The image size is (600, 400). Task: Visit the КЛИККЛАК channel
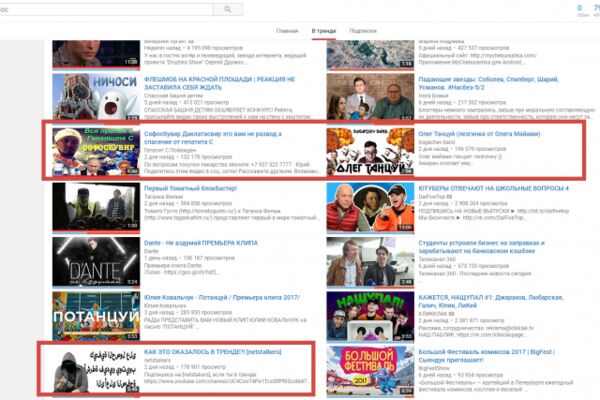coord(434,313)
